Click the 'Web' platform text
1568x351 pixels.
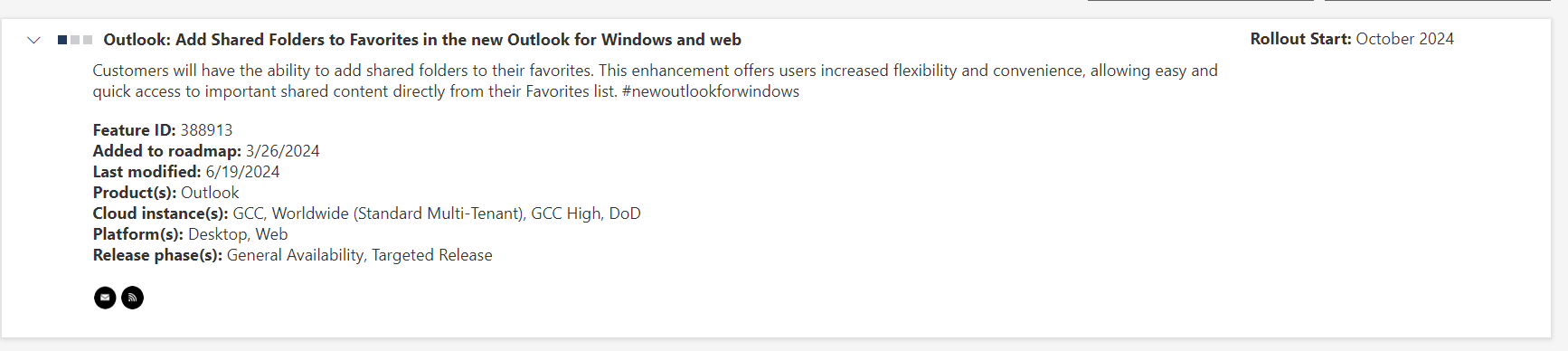coord(271,234)
